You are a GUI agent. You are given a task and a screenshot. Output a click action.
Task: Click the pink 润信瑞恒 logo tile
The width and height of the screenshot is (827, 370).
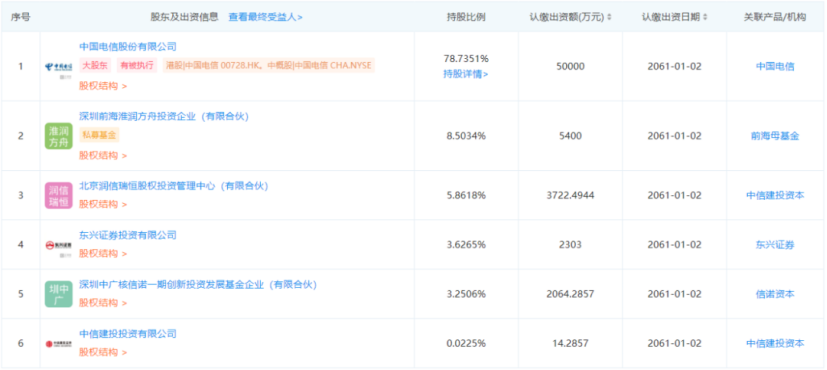[x=59, y=195]
